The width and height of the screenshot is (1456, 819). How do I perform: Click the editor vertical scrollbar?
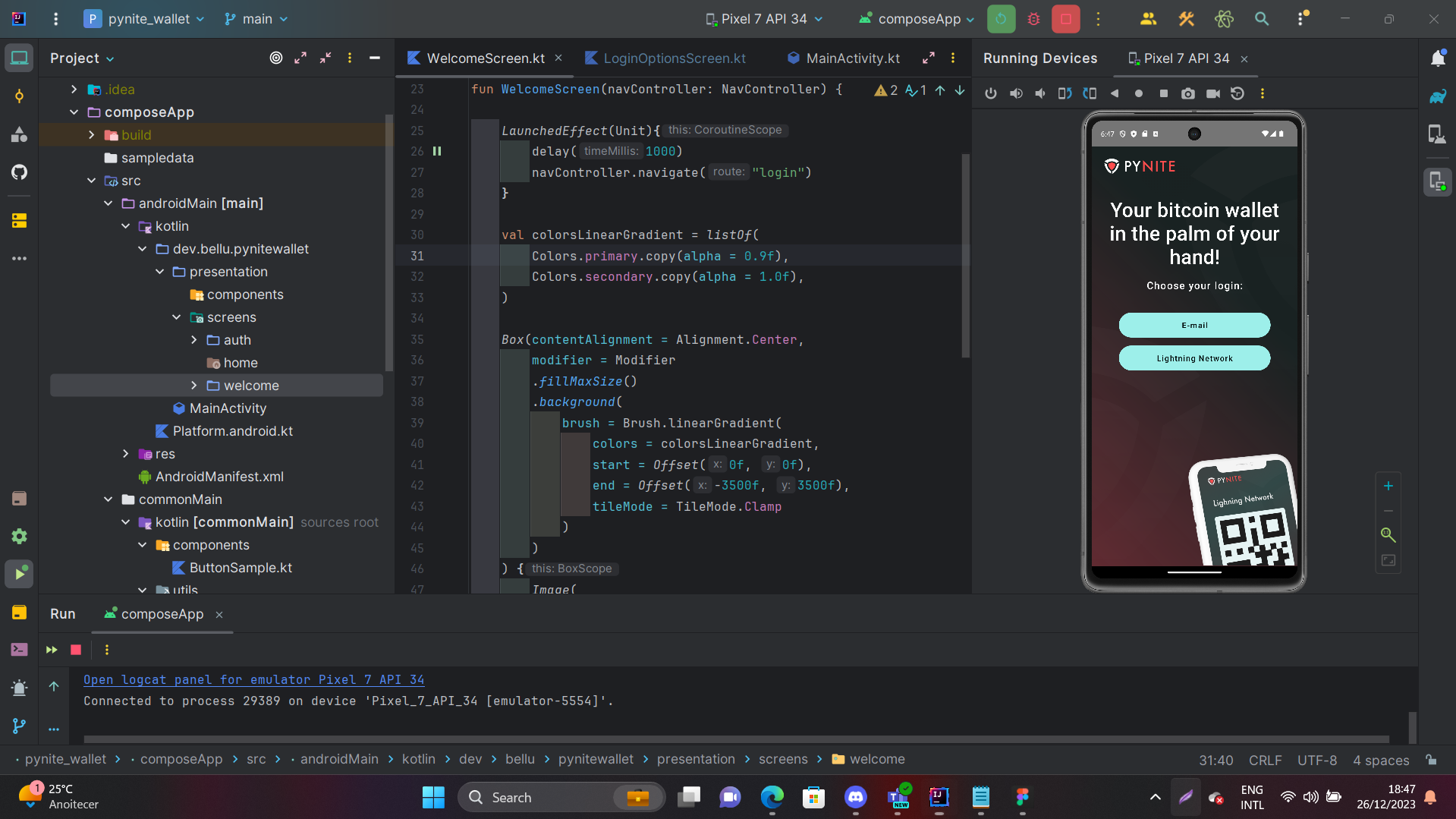tap(965, 255)
